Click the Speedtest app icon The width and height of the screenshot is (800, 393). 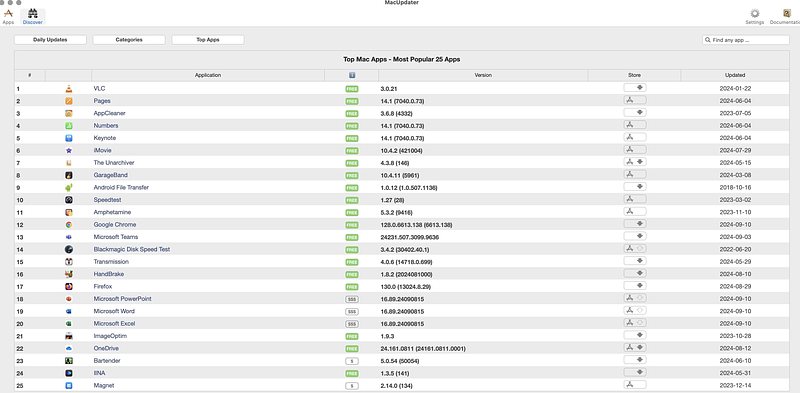click(69, 200)
